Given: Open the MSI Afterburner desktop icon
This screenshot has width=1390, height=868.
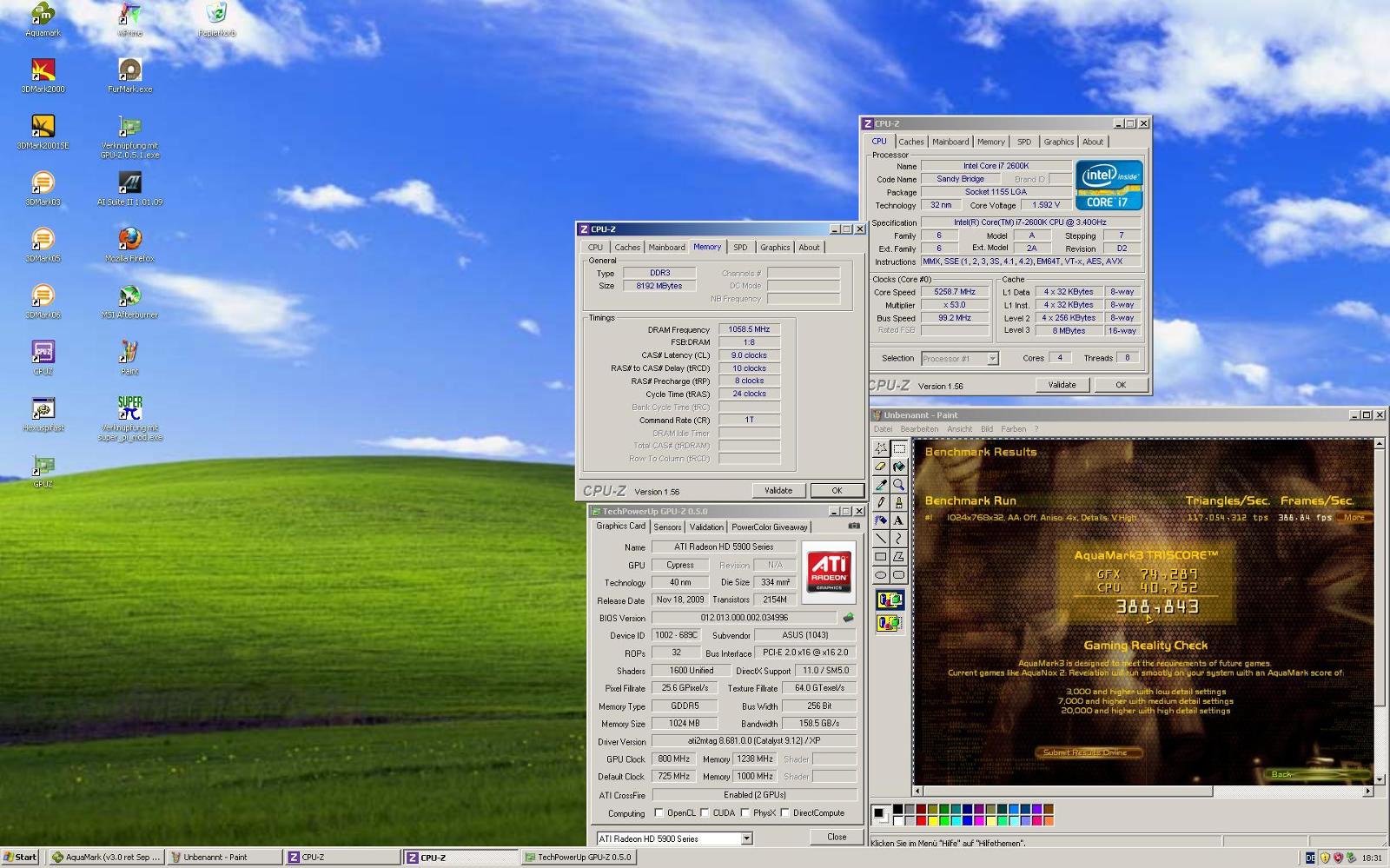Looking at the screenshot, I should tap(129, 301).
